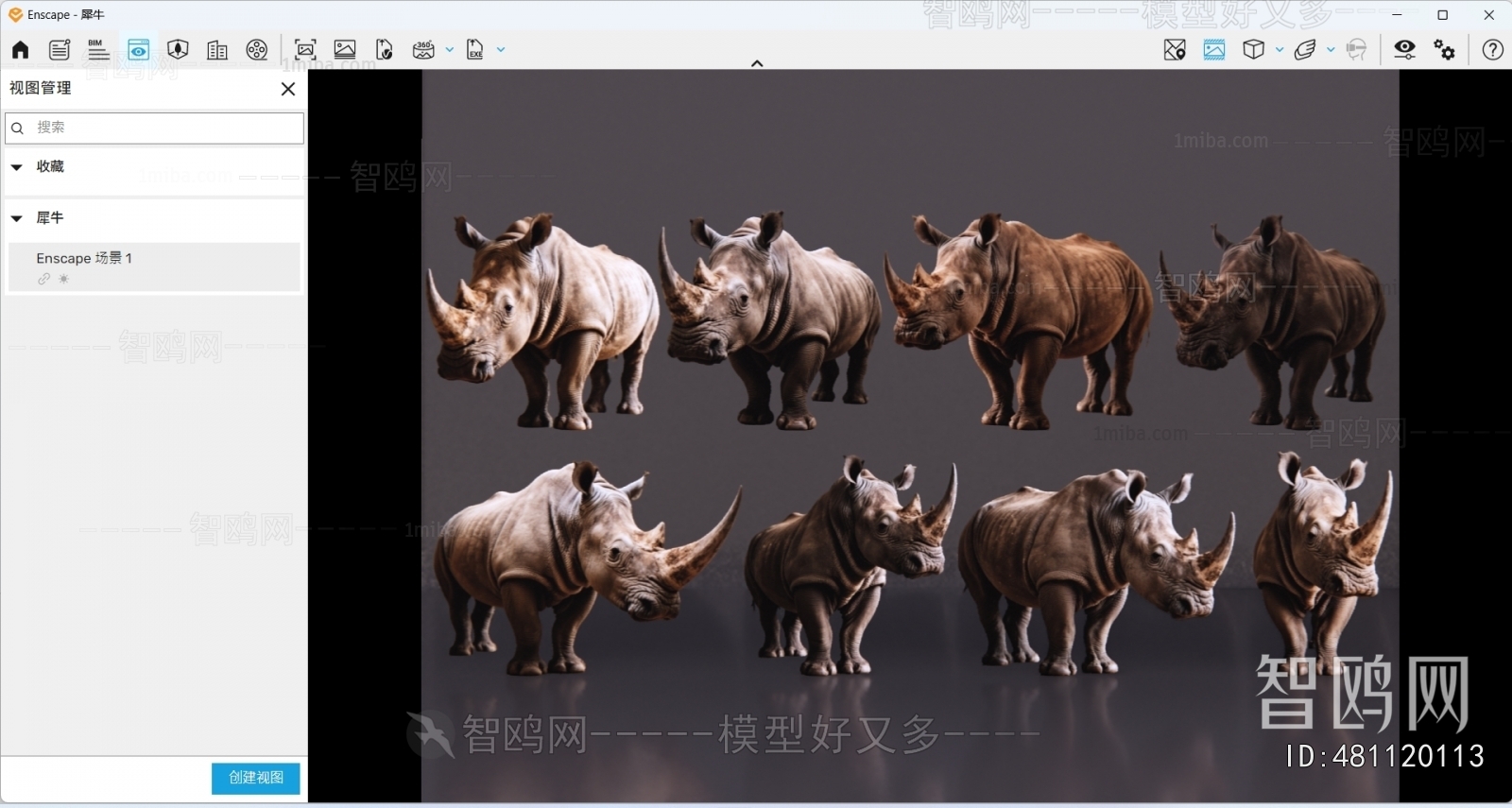This screenshot has height=808, width=1512.
Task: Select the Enscape 场景 1 view
Action: 154,266
